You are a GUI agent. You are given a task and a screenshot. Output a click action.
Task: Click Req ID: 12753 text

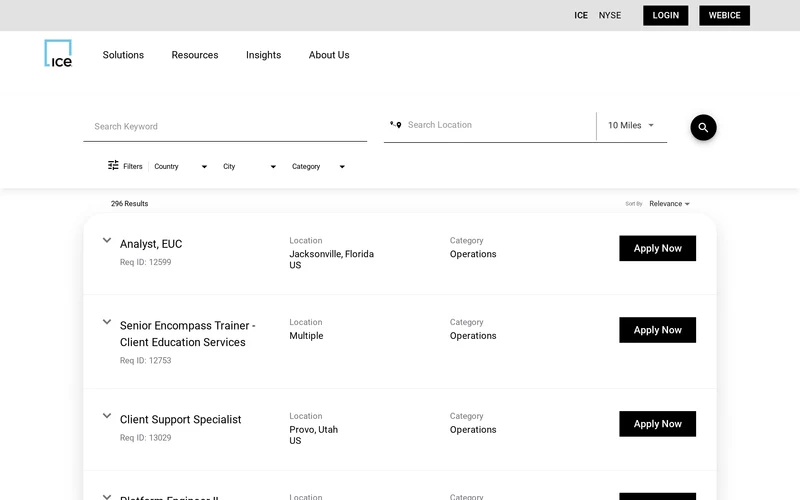pos(145,360)
